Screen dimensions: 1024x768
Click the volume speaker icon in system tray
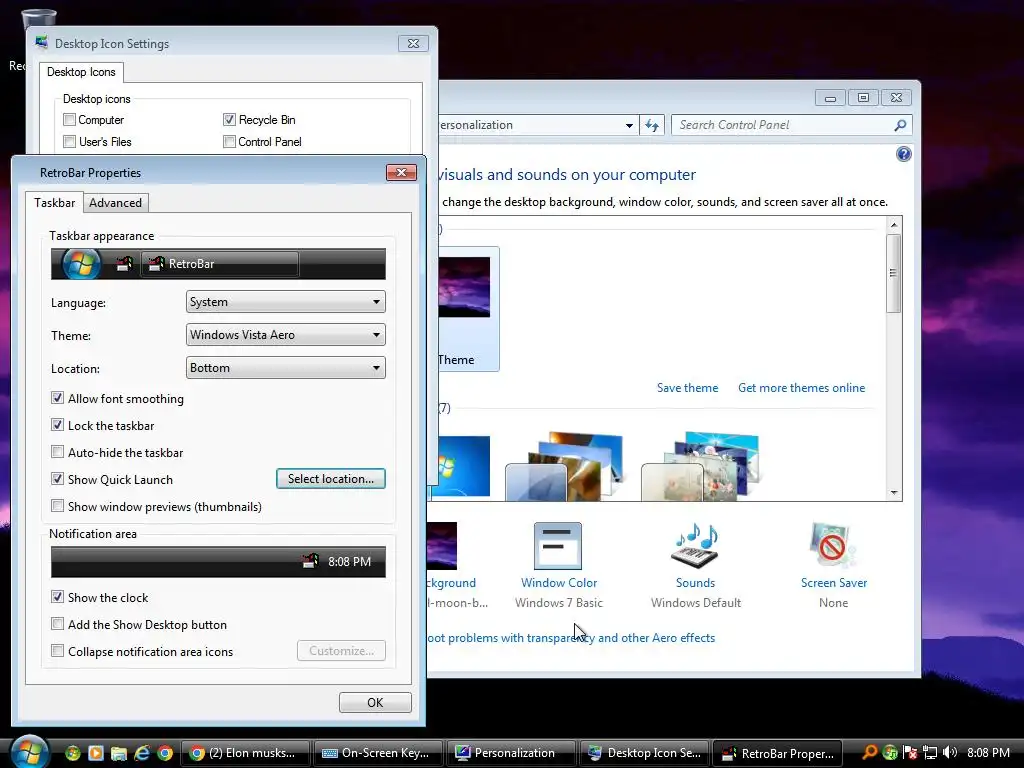950,752
